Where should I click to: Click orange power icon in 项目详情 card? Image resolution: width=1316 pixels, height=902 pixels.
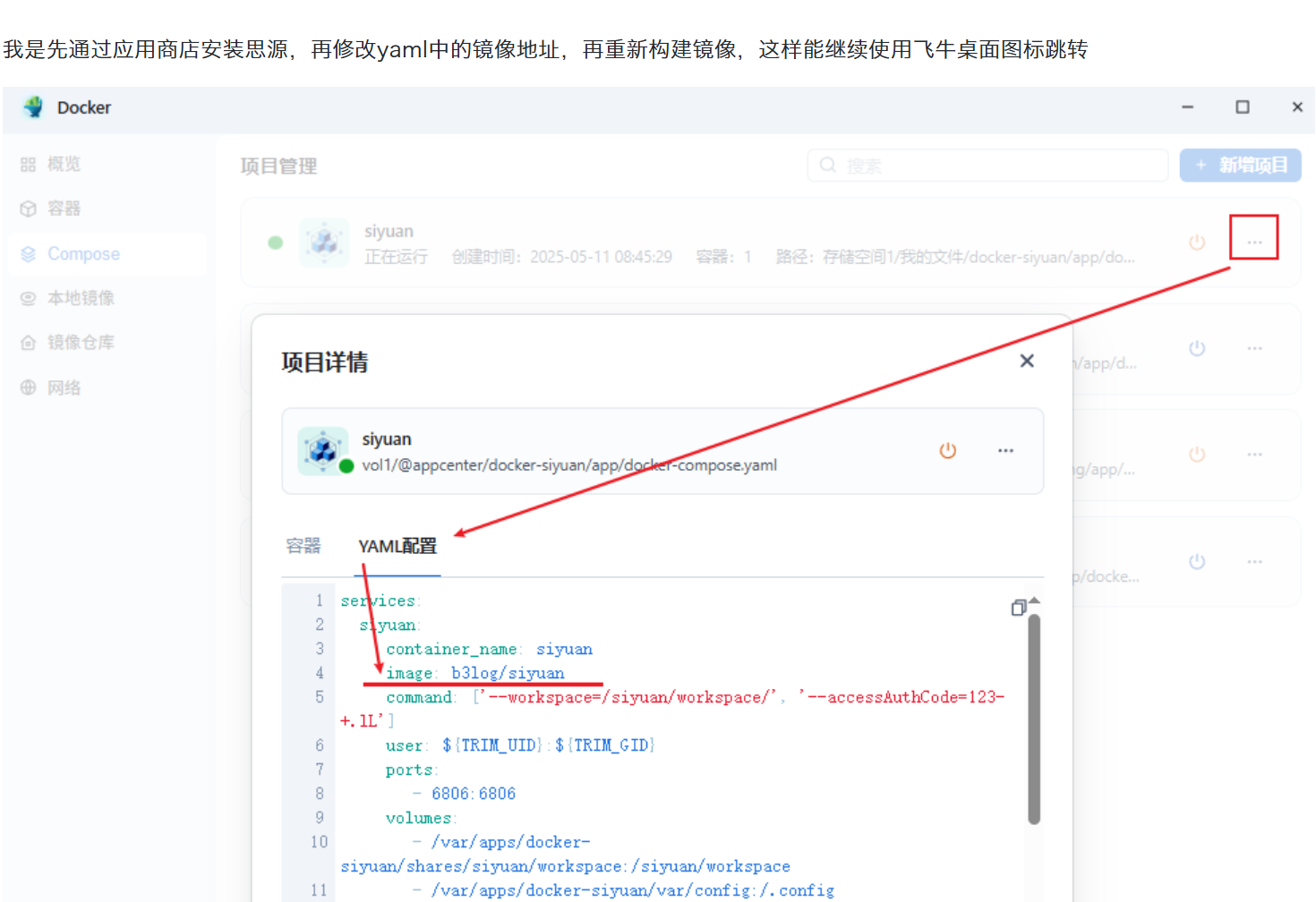click(947, 450)
